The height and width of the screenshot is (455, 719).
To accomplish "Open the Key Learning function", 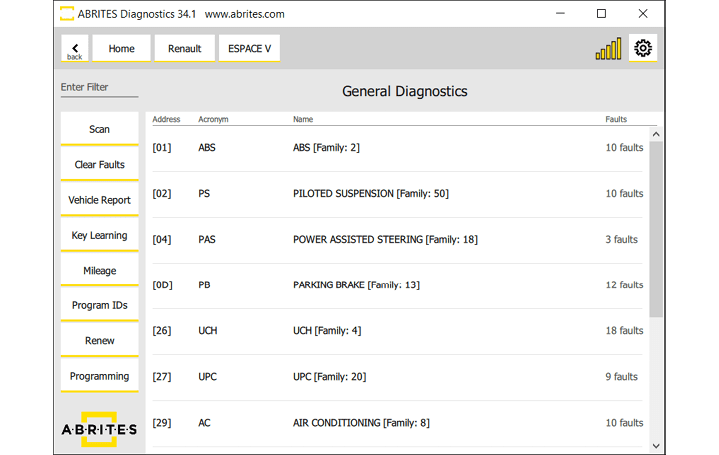I will click(x=99, y=236).
